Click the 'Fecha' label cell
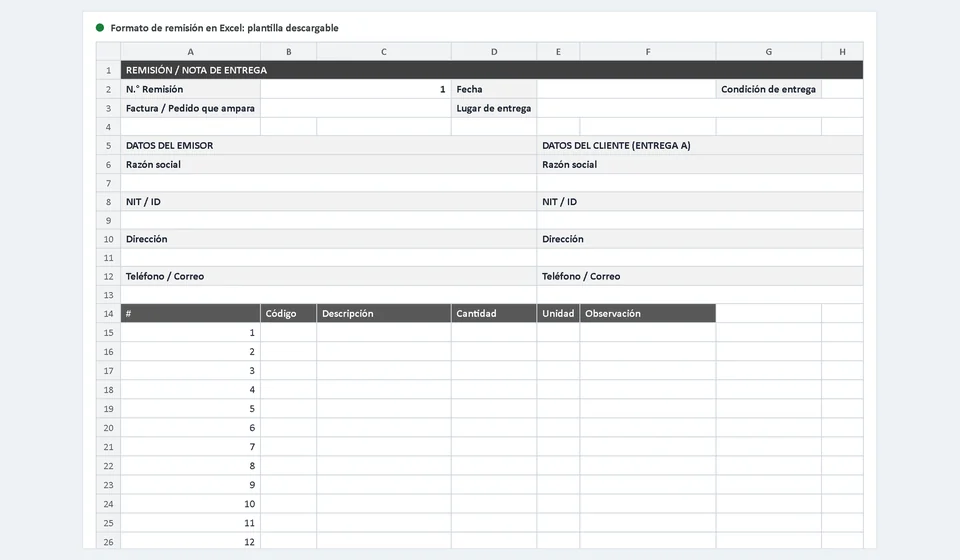The image size is (960, 560). [x=494, y=89]
